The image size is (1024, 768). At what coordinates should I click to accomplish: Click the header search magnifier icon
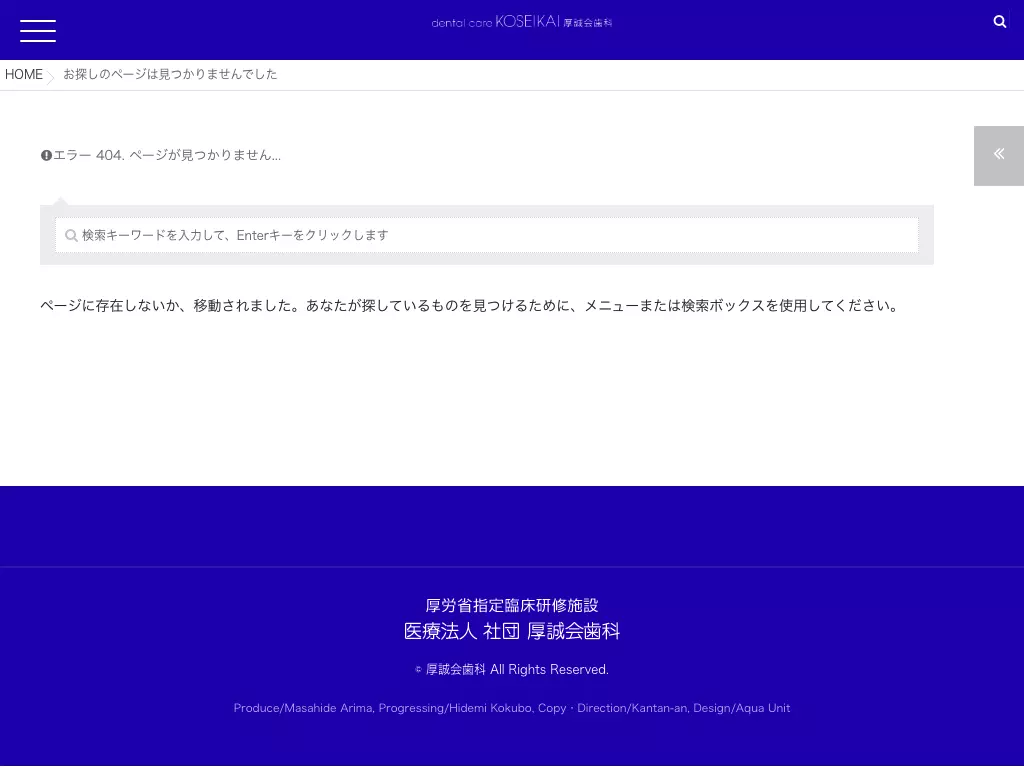point(999,22)
